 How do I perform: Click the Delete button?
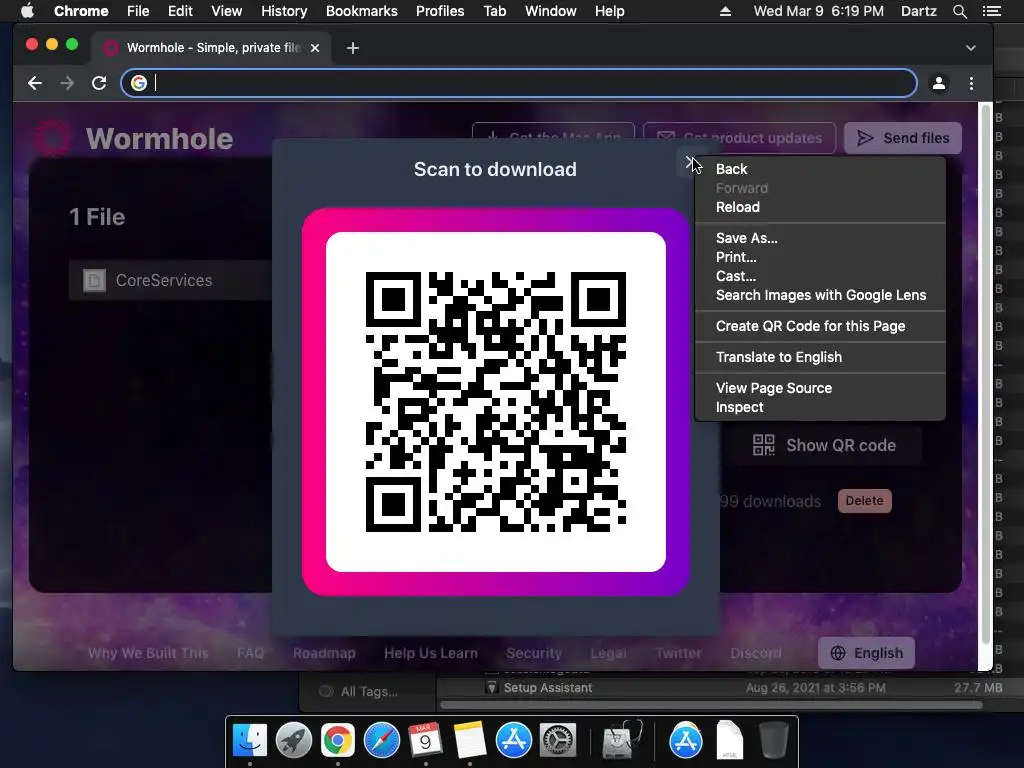tap(864, 501)
